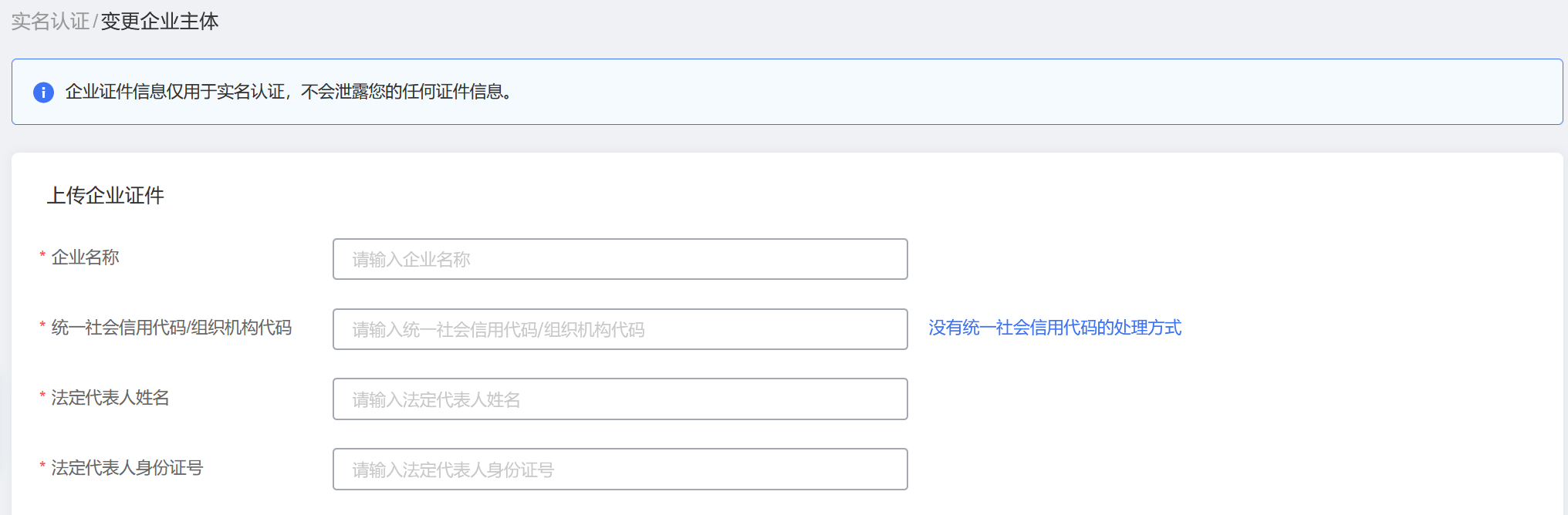Focus the 请输入法定代表人姓名 text field
This screenshot has width=1568, height=515.
[620, 399]
